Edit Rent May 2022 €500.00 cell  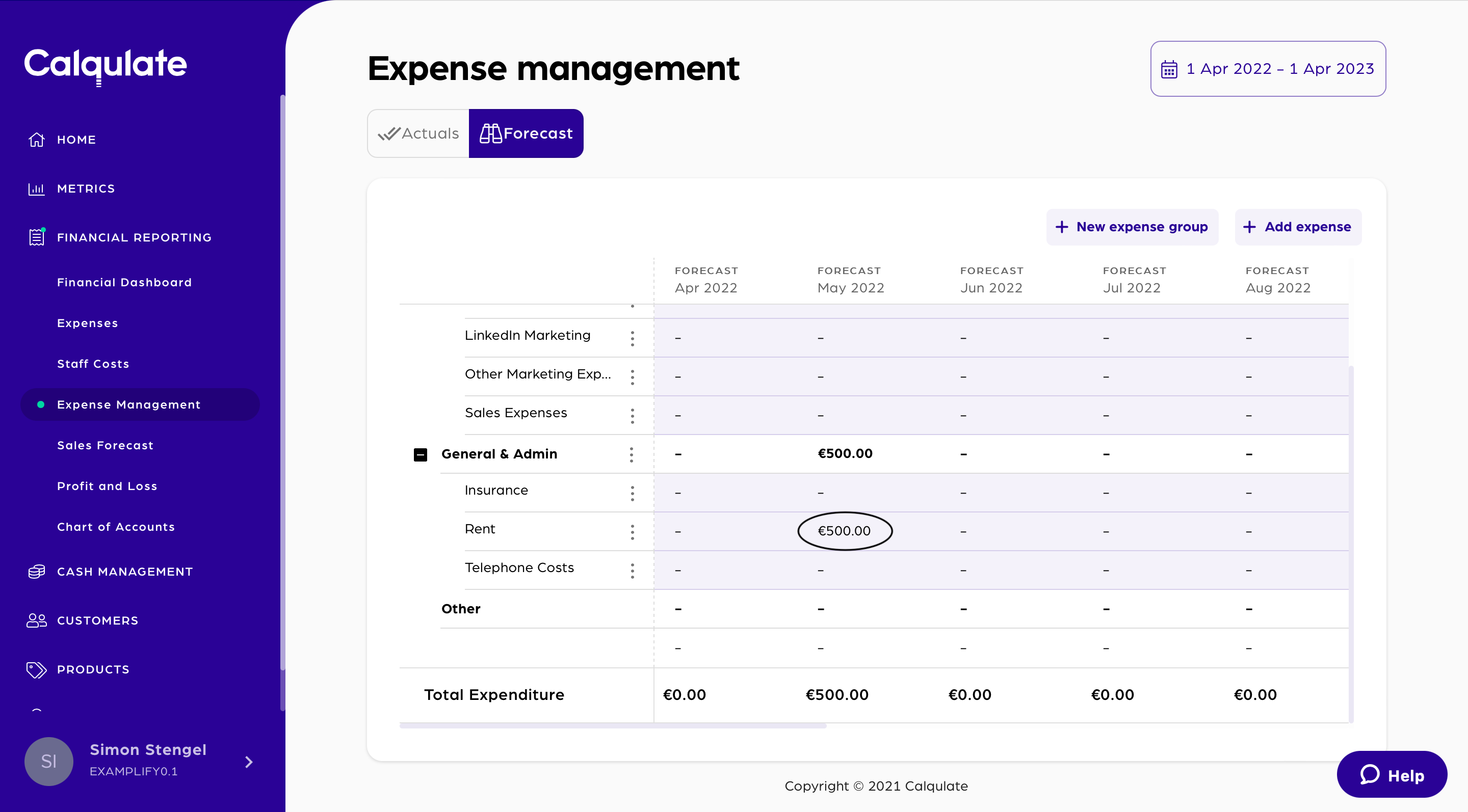pyautogui.click(x=844, y=531)
